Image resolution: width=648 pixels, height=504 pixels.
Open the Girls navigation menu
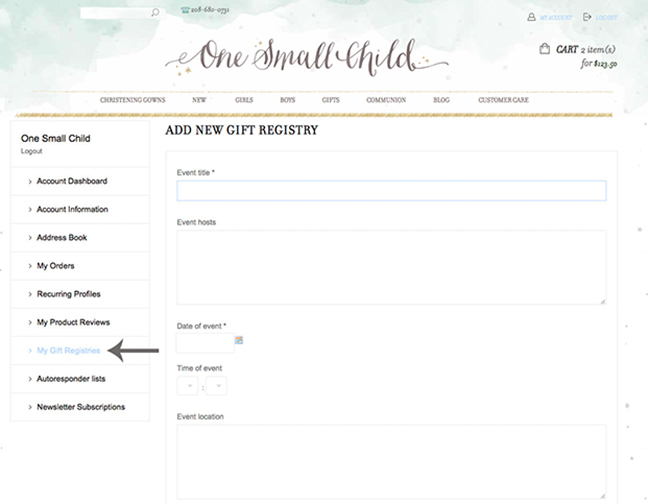point(243,100)
